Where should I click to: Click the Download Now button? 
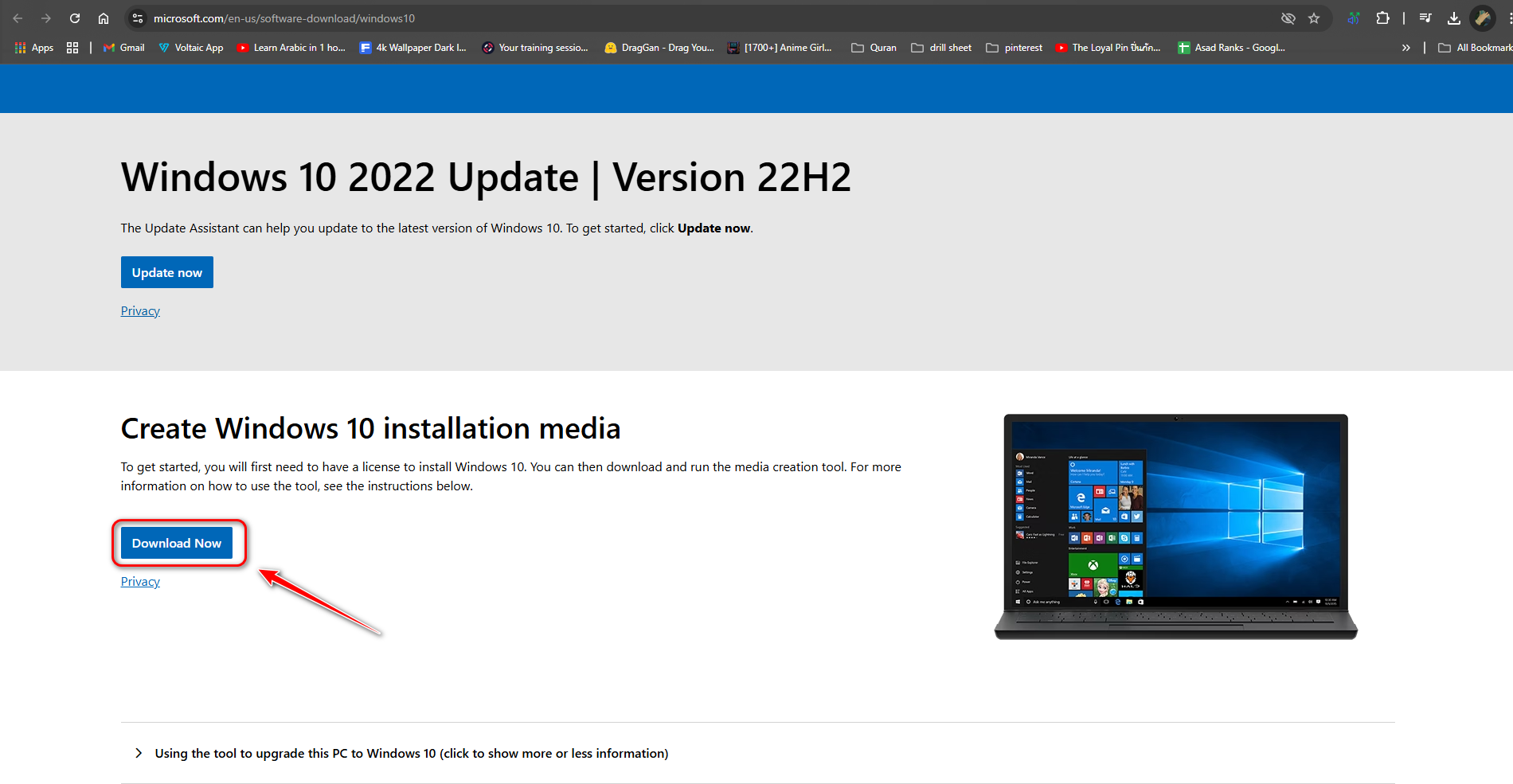[177, 543]
